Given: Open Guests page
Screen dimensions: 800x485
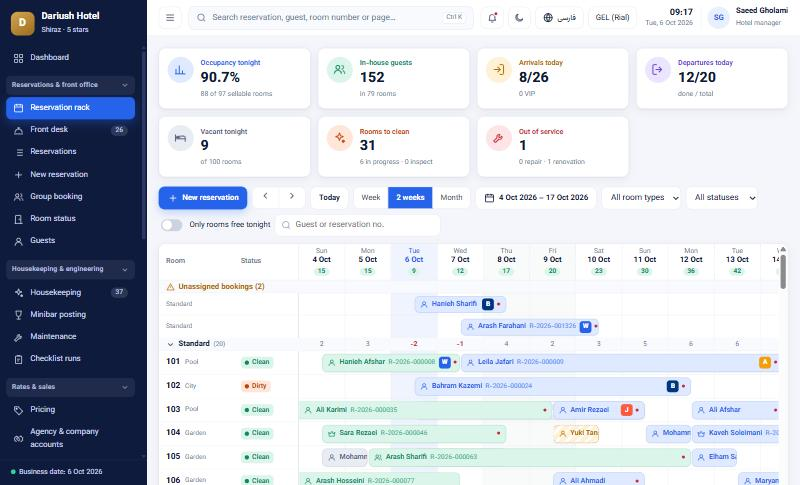Looking at the screenshot, I should coord(70,240).
